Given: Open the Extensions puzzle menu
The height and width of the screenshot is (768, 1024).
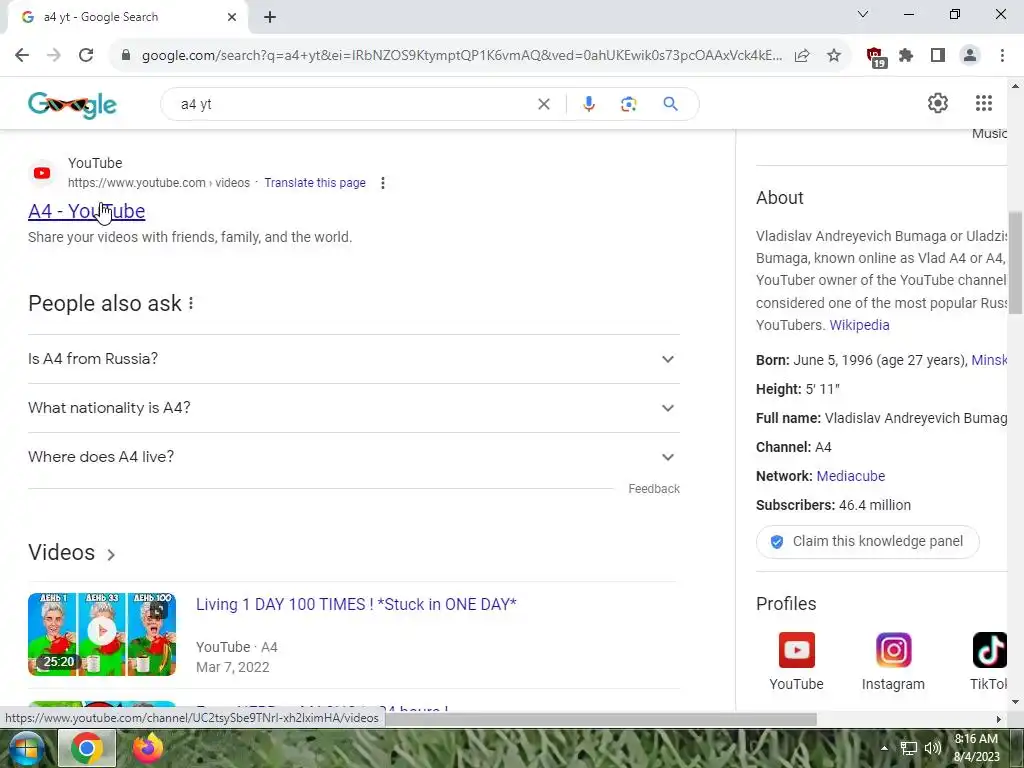Looking at the screenshot, I should tap(906, 56).
